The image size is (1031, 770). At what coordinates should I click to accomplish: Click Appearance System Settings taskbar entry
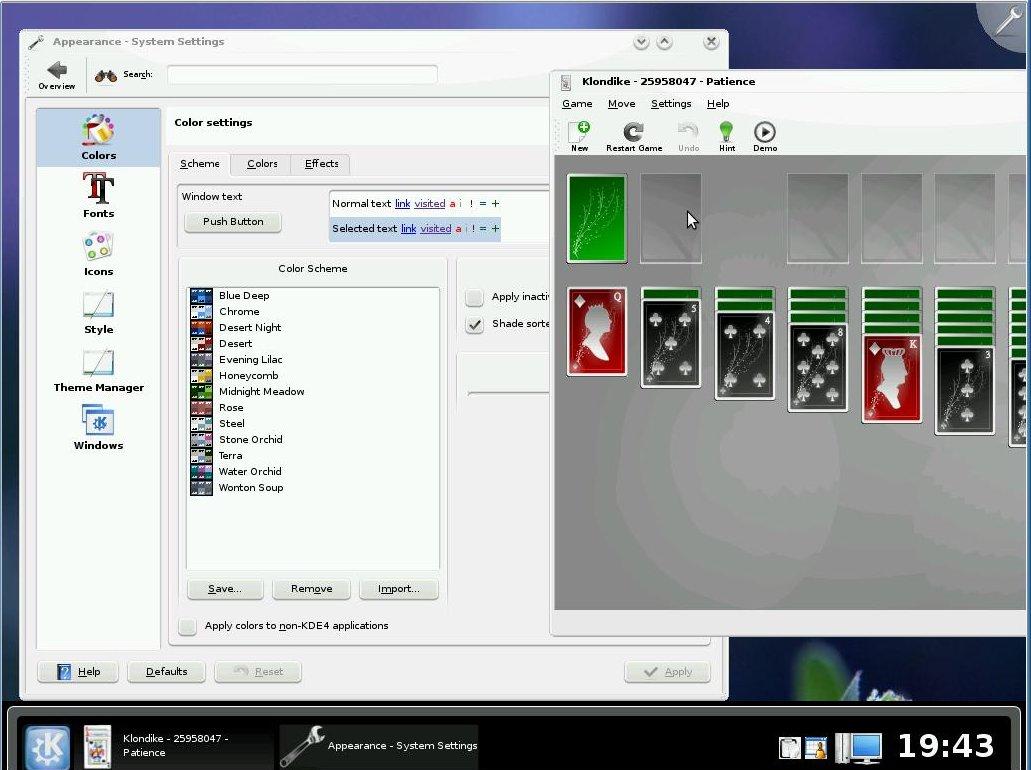379,746
